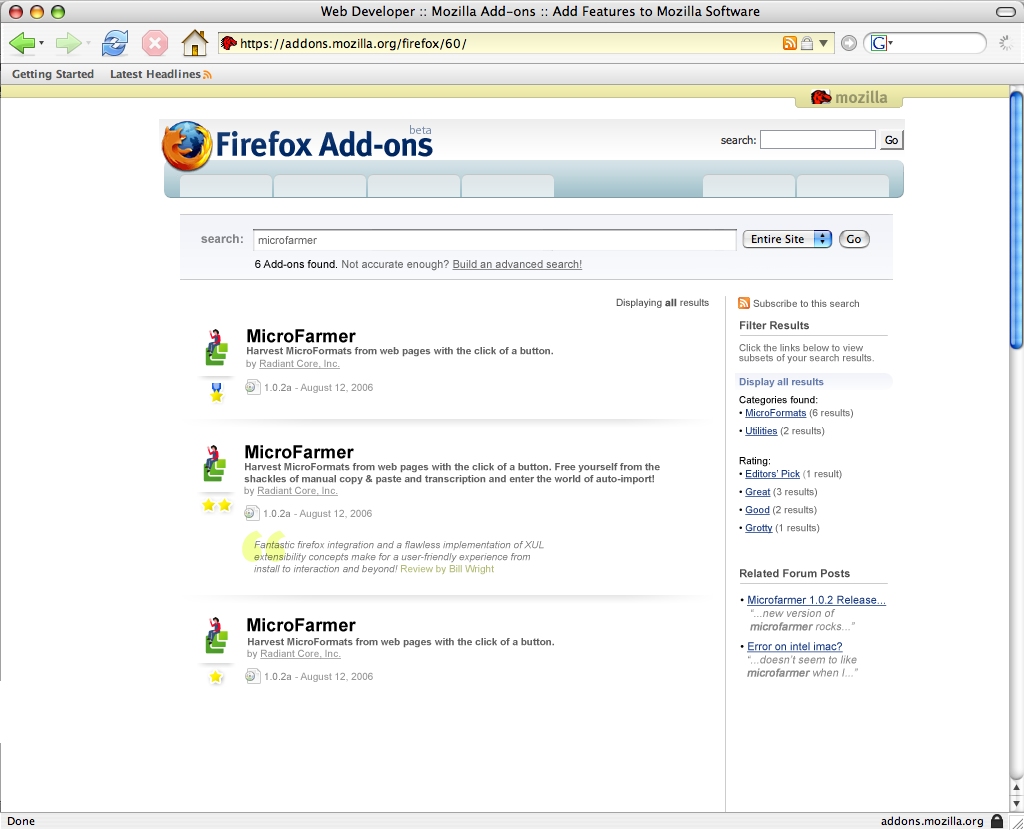This screenshot has height=830, width=1024.
Task: Click the third blank navigation tab
Action: [414, 186]
